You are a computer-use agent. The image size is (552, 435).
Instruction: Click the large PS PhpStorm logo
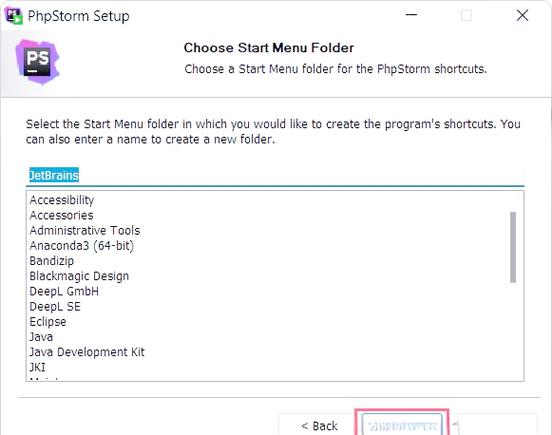pos(37,62)
